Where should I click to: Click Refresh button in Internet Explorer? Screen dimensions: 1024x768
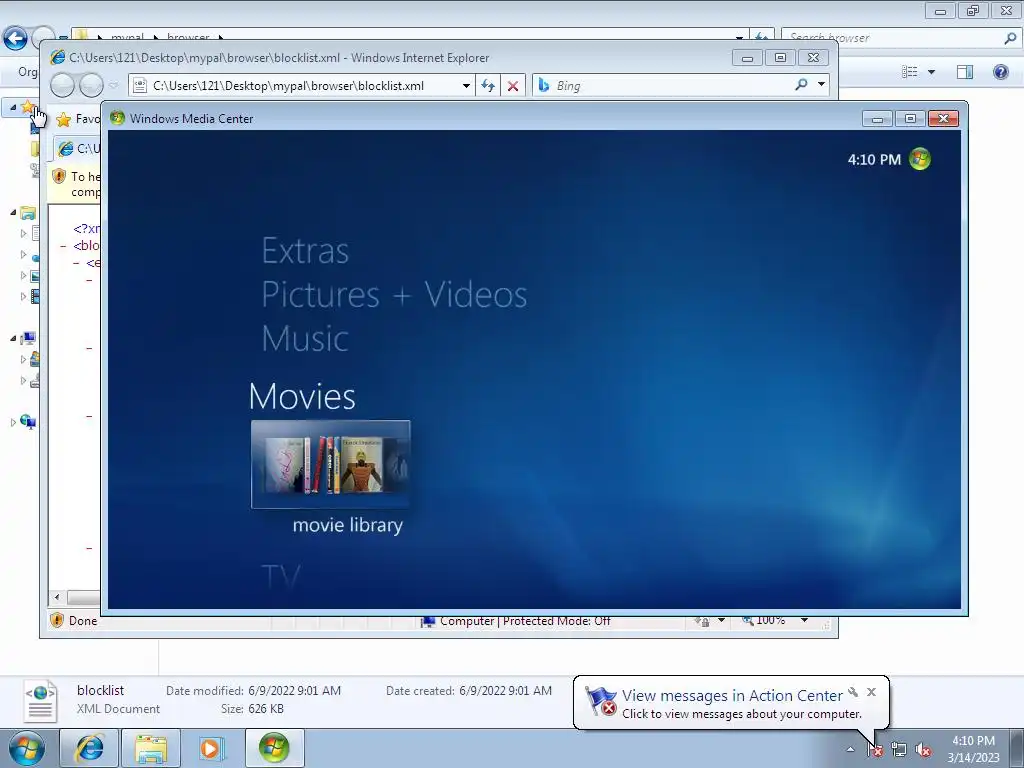point(487,86)
